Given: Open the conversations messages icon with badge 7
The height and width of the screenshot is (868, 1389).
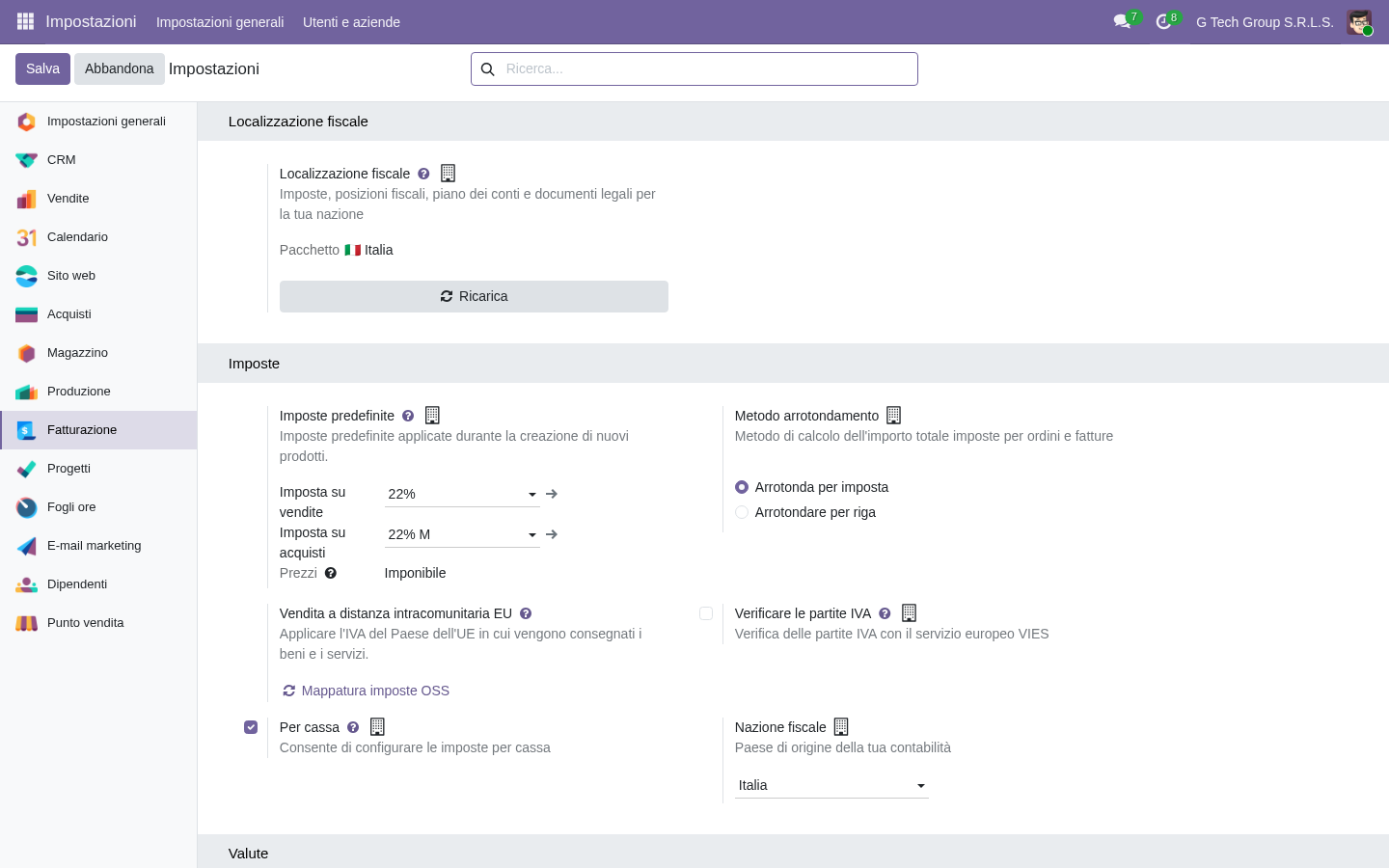Looking at the screenshot, I should coord(1122,21).
